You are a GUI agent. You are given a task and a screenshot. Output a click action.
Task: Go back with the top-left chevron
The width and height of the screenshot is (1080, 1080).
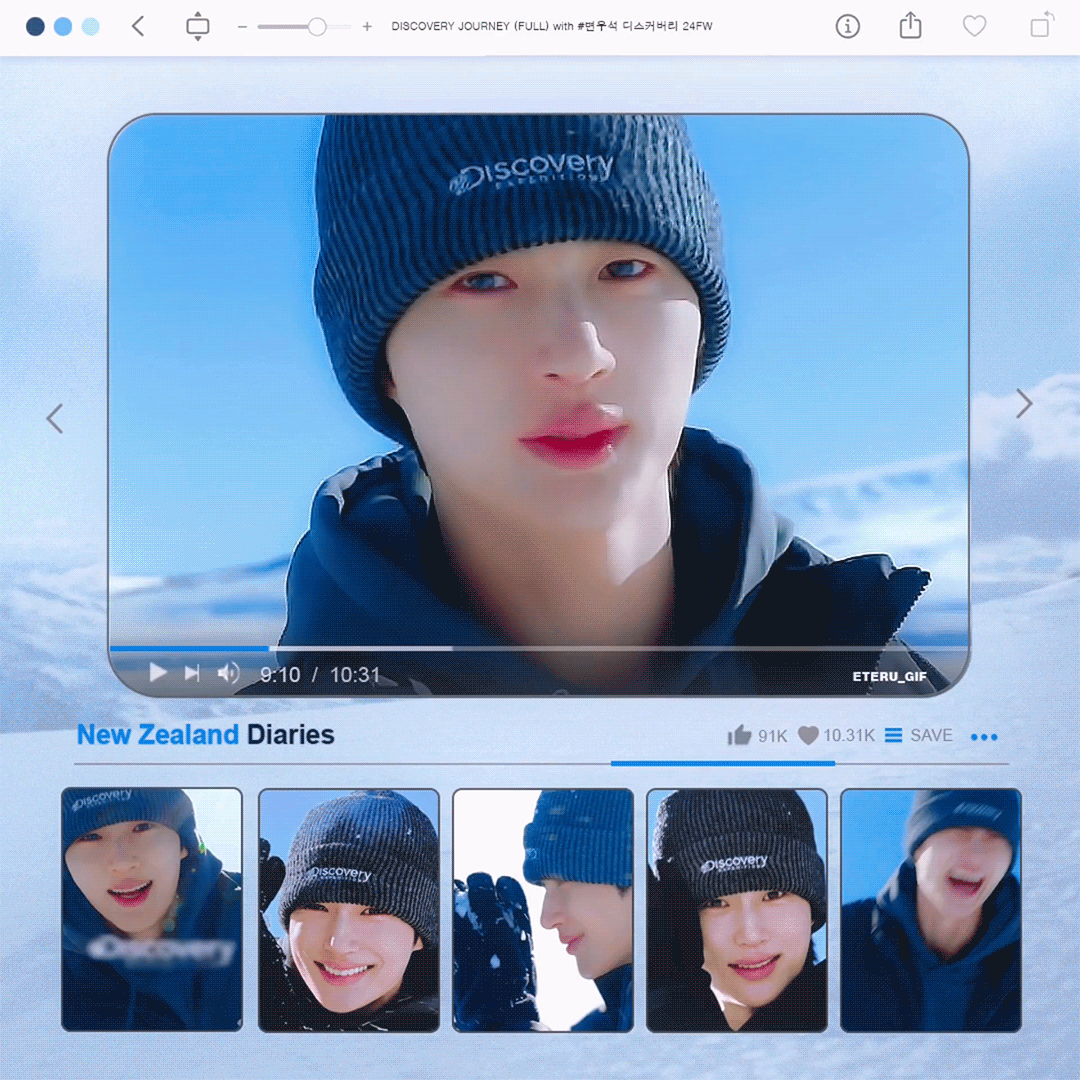click(x=138, y=27)
